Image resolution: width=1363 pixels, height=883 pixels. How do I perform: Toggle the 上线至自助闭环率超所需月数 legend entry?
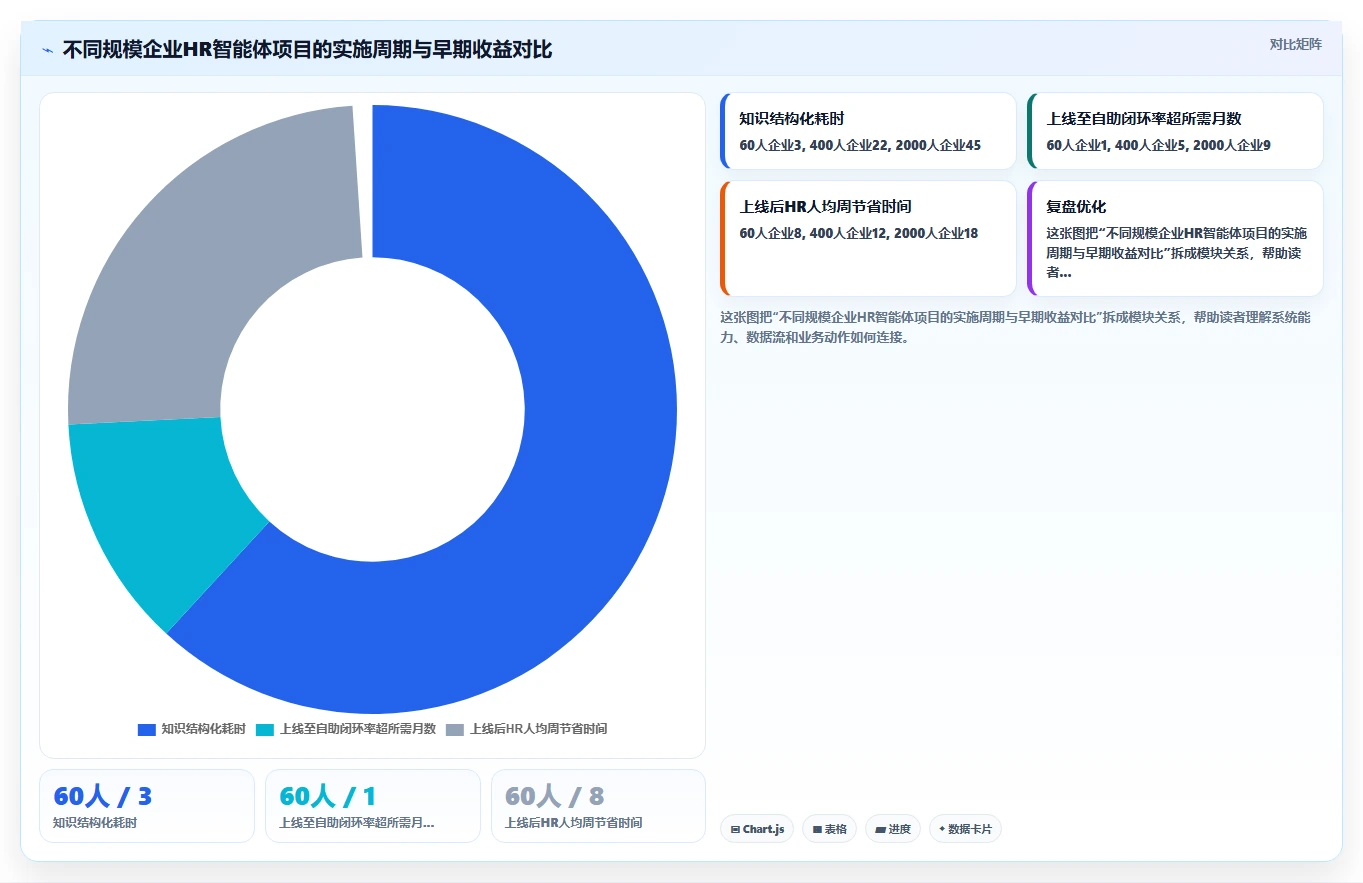[x=346, y=729]
